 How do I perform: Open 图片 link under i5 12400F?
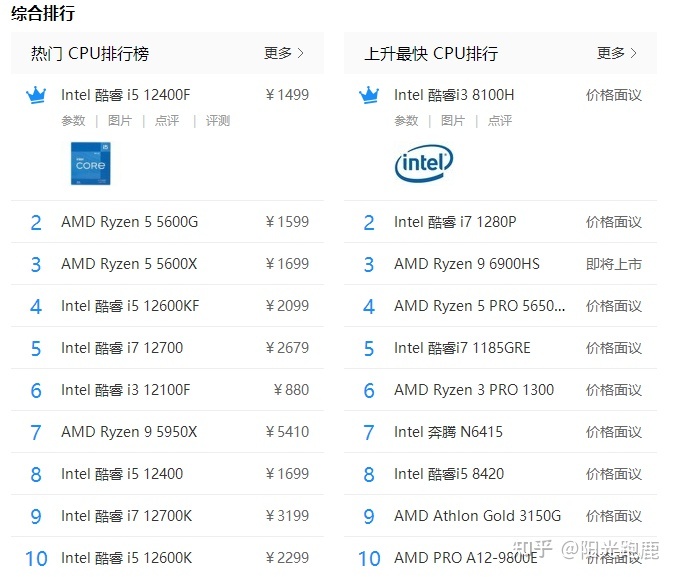click(120, 121)
